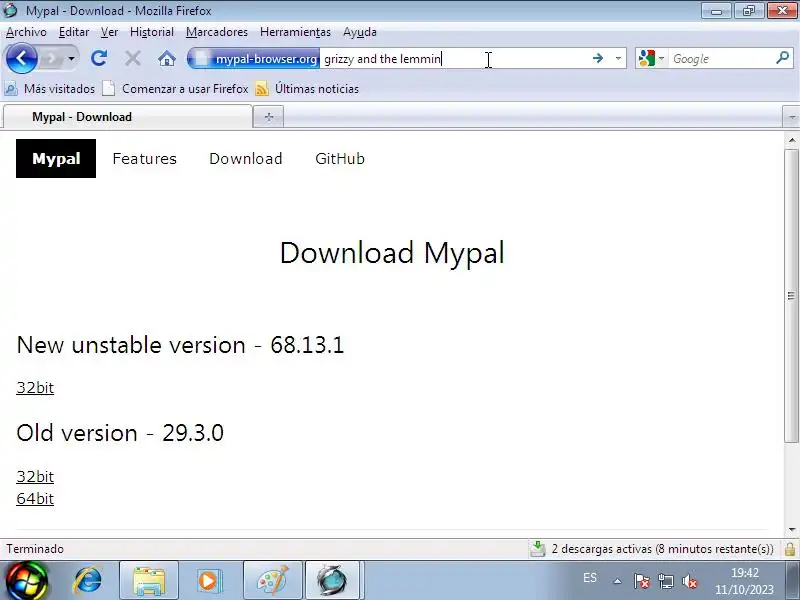Open the Archivo menu
This screenshot has height=600, width=800.
click(x=26, y=32)
